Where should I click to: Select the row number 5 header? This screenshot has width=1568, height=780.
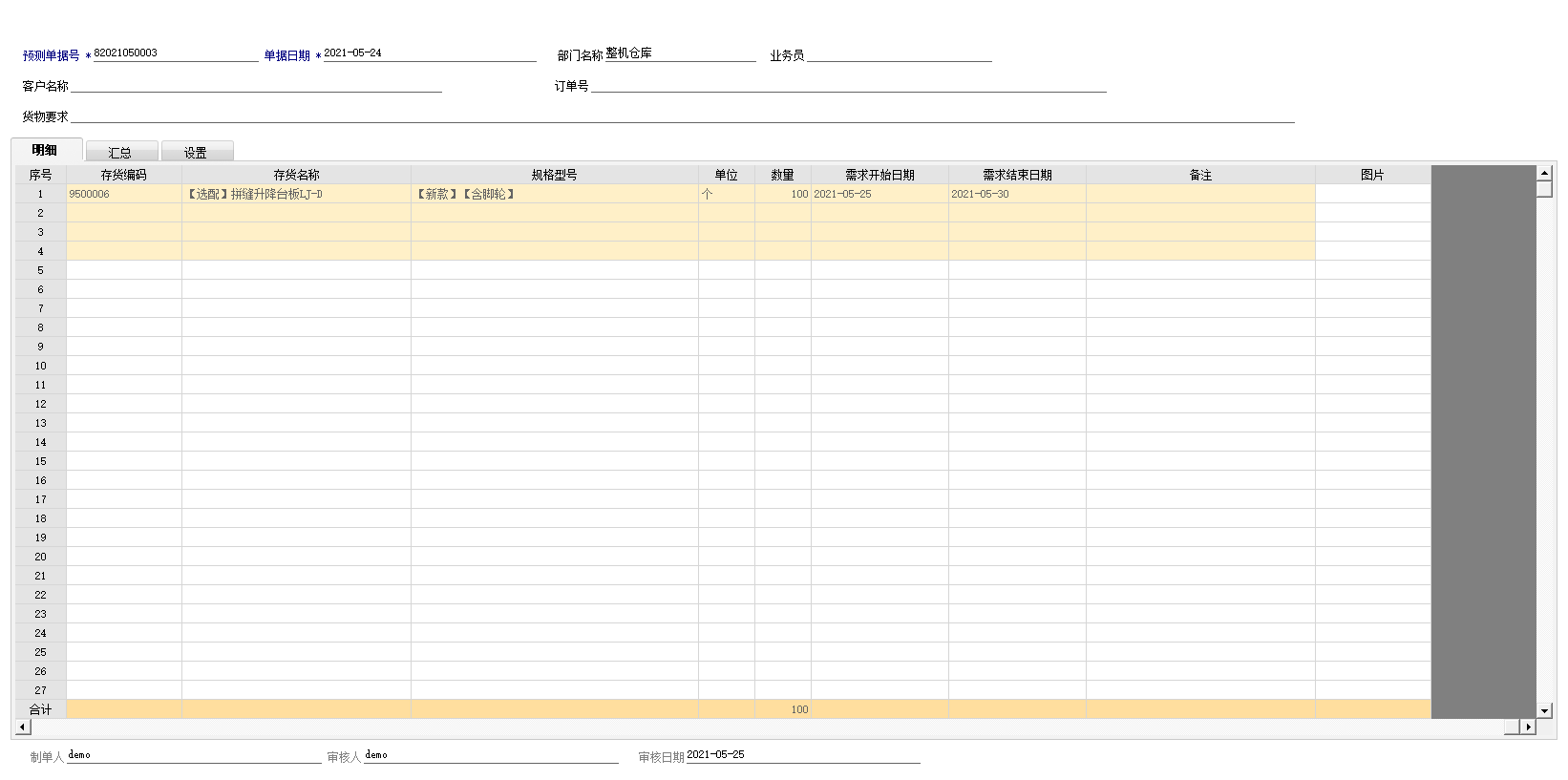[41, 270]
